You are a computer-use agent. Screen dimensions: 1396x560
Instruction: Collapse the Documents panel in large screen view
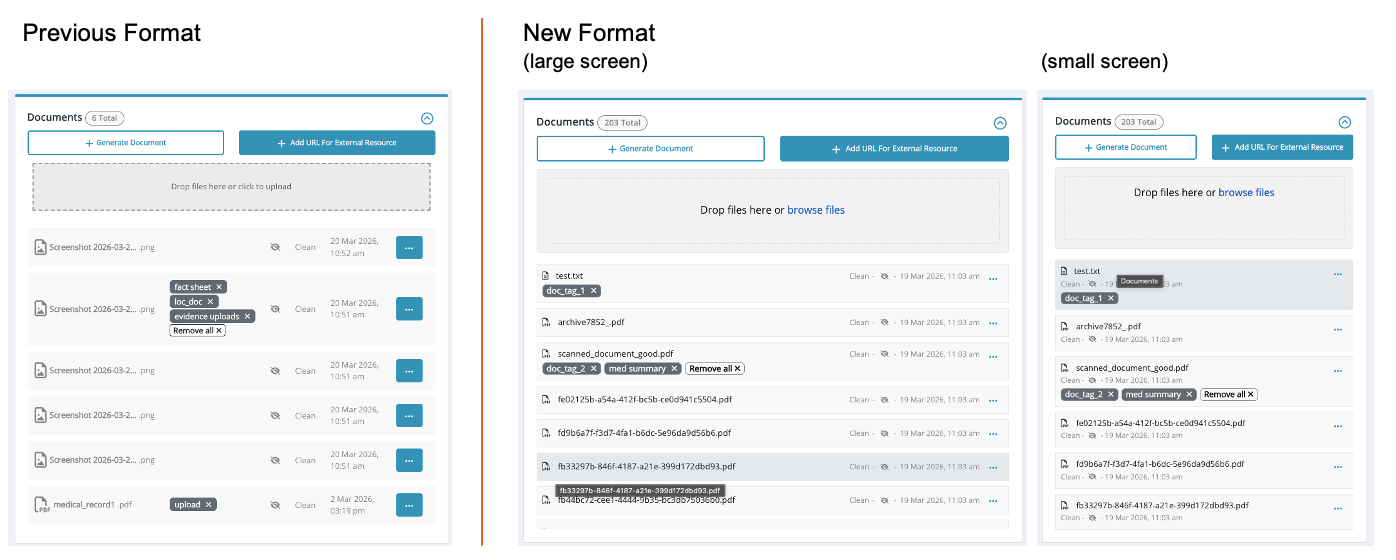(x=999, y=123)
